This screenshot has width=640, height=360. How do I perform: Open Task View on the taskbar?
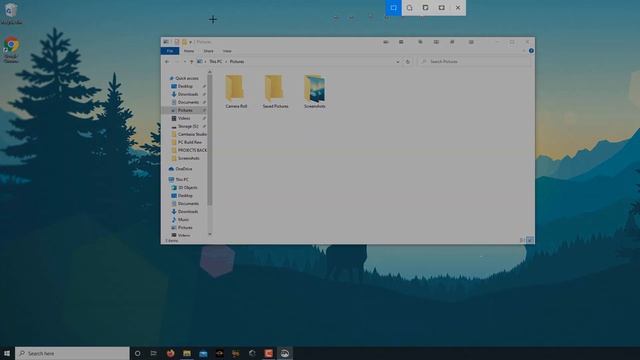point(153,353)
